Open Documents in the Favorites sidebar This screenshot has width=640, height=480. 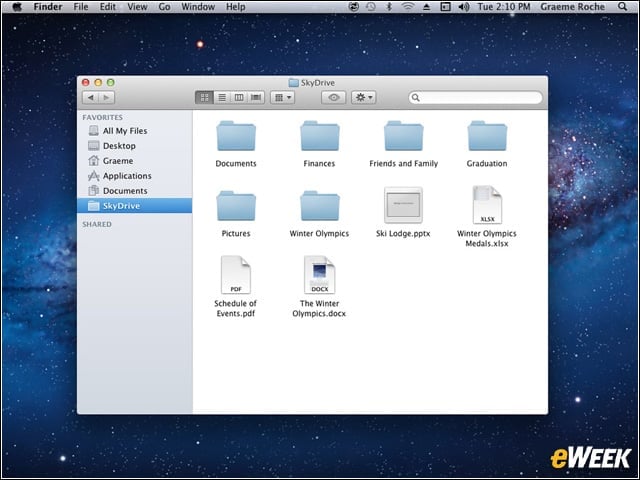[x=135, y=191]
